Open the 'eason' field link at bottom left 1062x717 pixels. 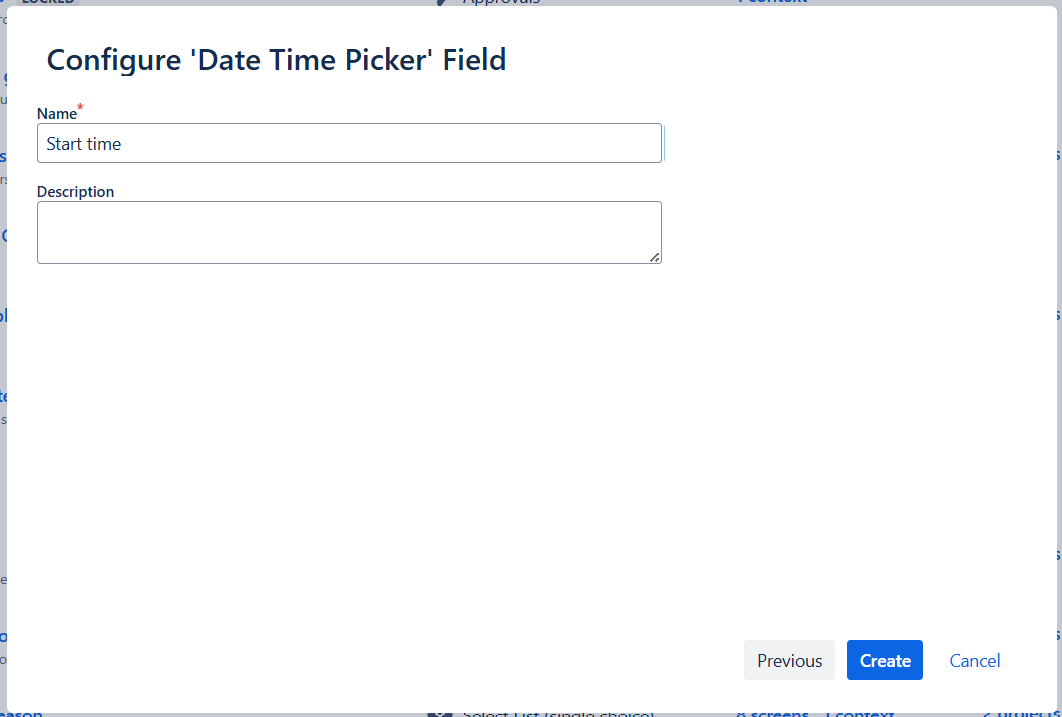pyautogui.click(x=21, y=714)
